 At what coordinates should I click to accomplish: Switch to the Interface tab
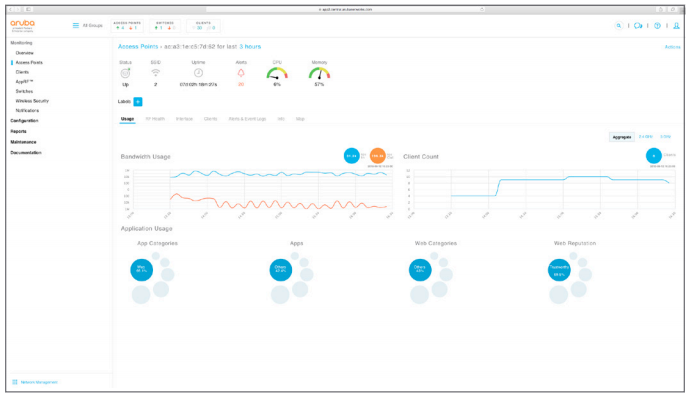184,119
